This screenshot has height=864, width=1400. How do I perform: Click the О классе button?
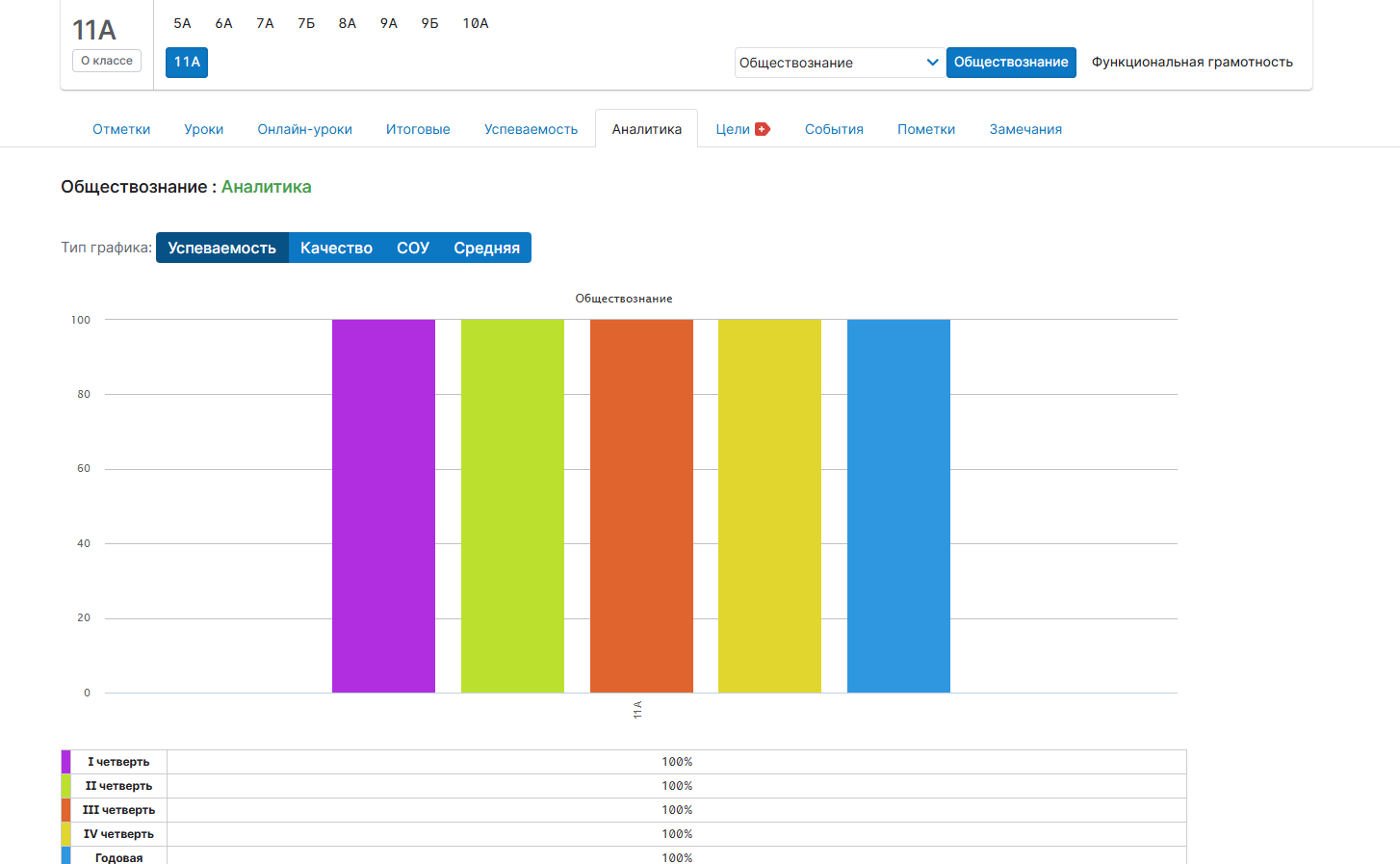point(107,61)
